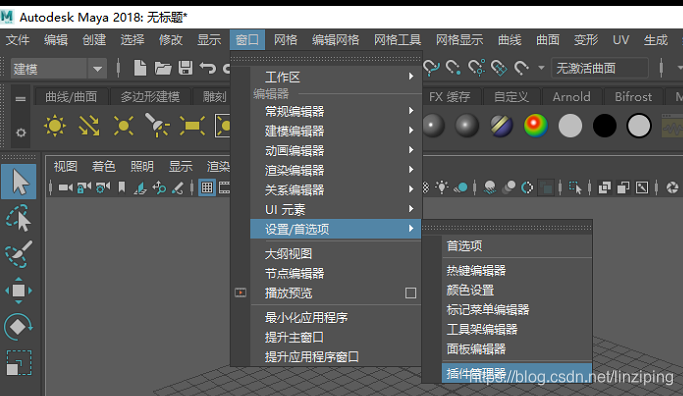Click the isolate select icon in viewport

(575, 188)
